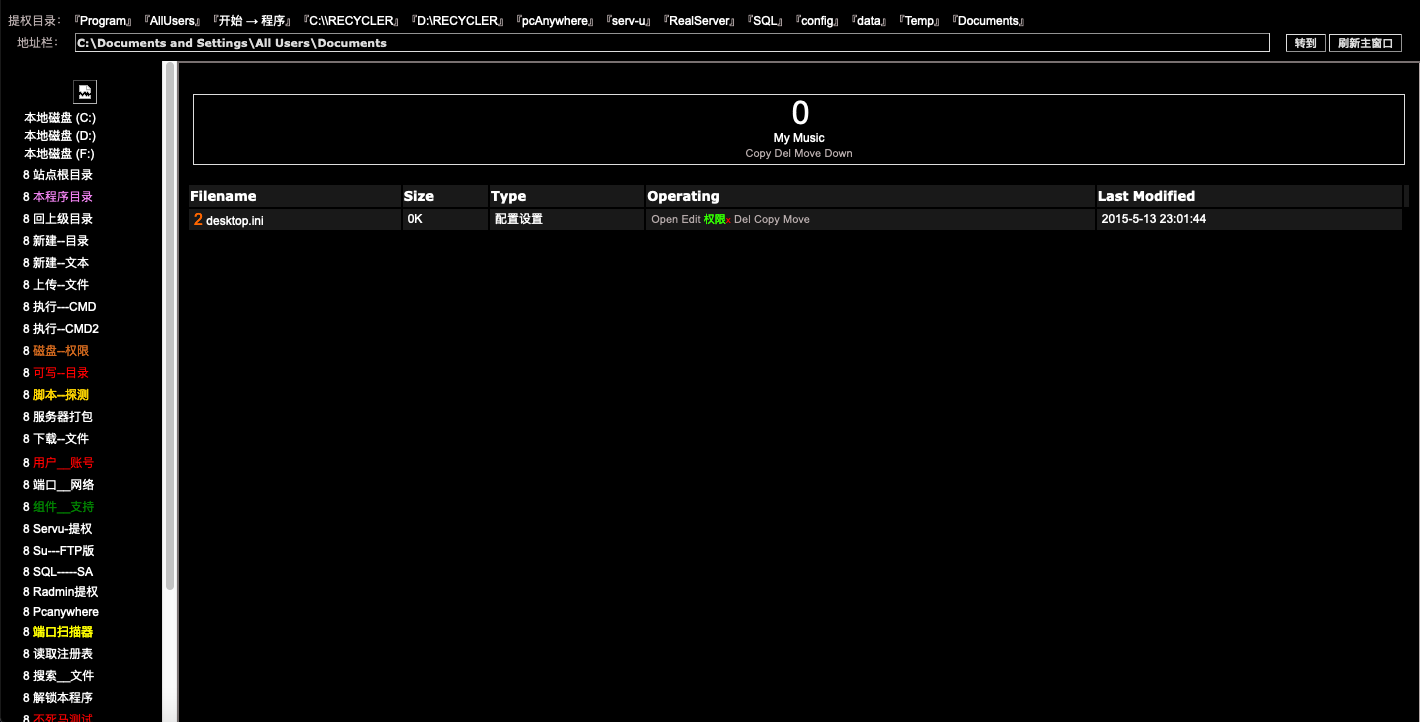This screenshot has width=1420, height=722.
Task: Select 本地磁盘 (F:) in sidebar
Action: click(60, 154)
